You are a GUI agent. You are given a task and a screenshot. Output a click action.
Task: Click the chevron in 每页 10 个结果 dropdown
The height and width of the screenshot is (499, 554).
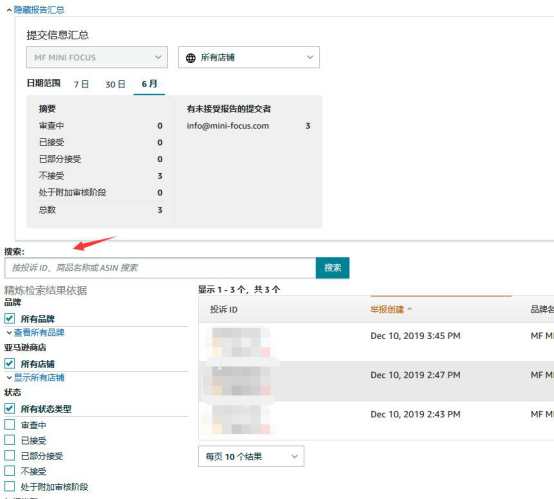(294, 456)
